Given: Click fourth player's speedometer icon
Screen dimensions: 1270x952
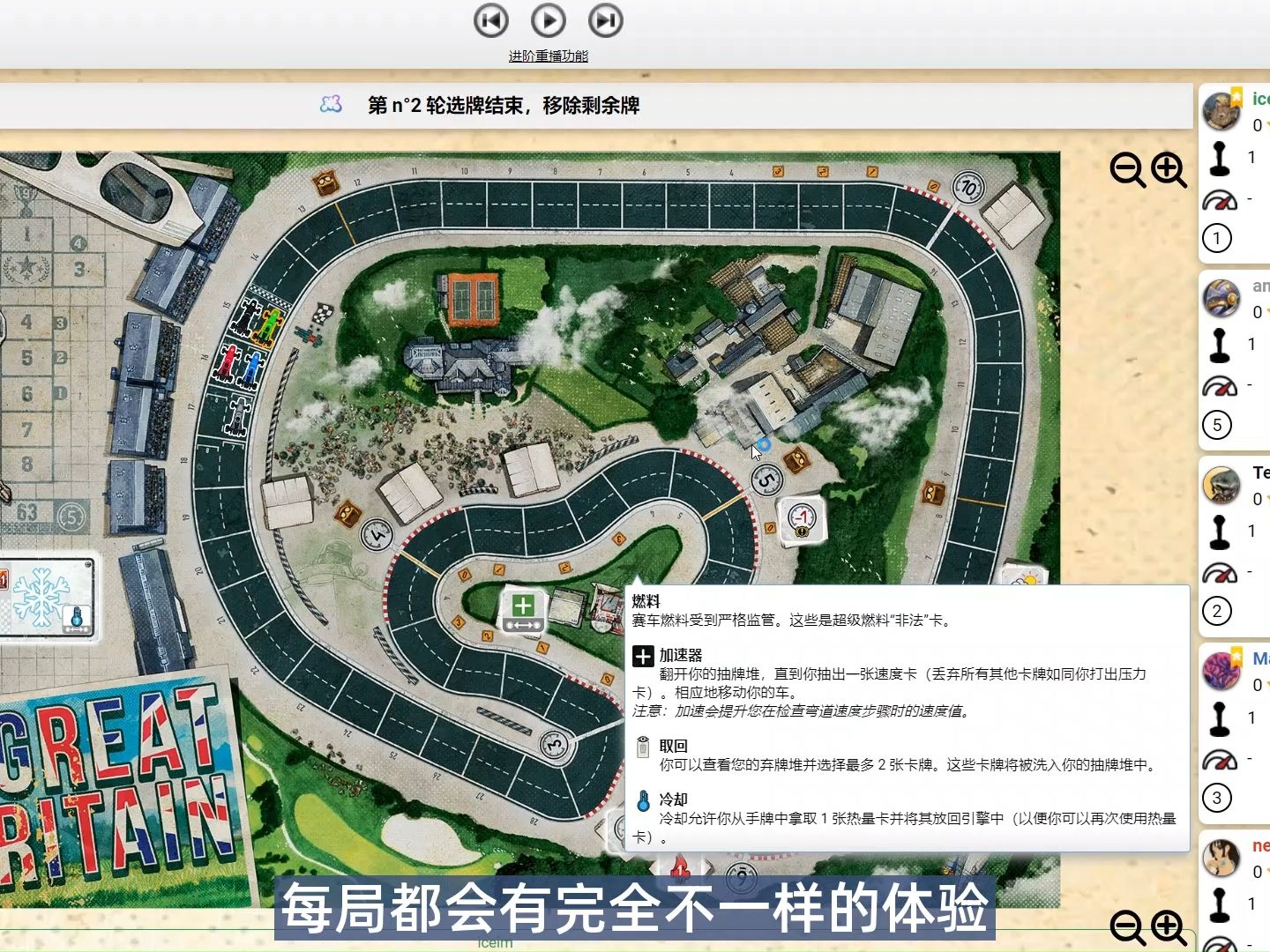Looking at the screenshot, I should pyautogui.click(x=1220, y=760).
